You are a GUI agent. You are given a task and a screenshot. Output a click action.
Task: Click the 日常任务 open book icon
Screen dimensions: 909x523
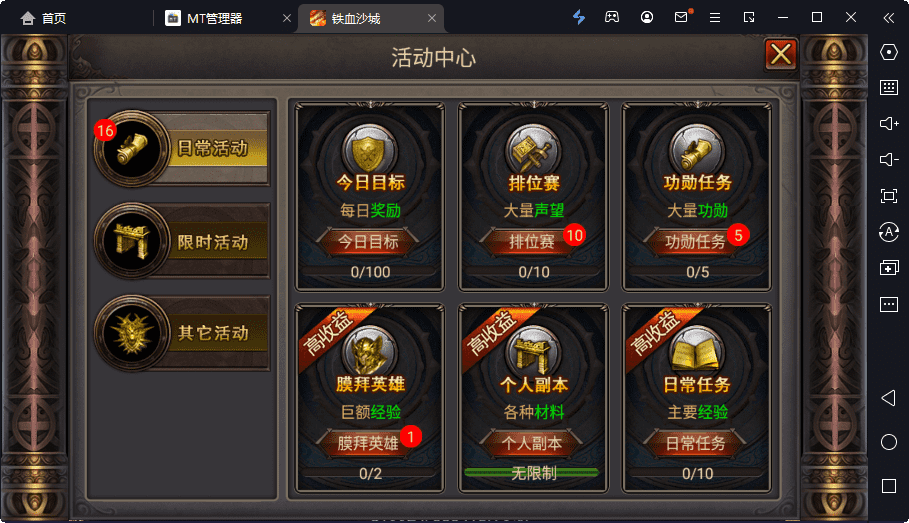pos(697,351)
